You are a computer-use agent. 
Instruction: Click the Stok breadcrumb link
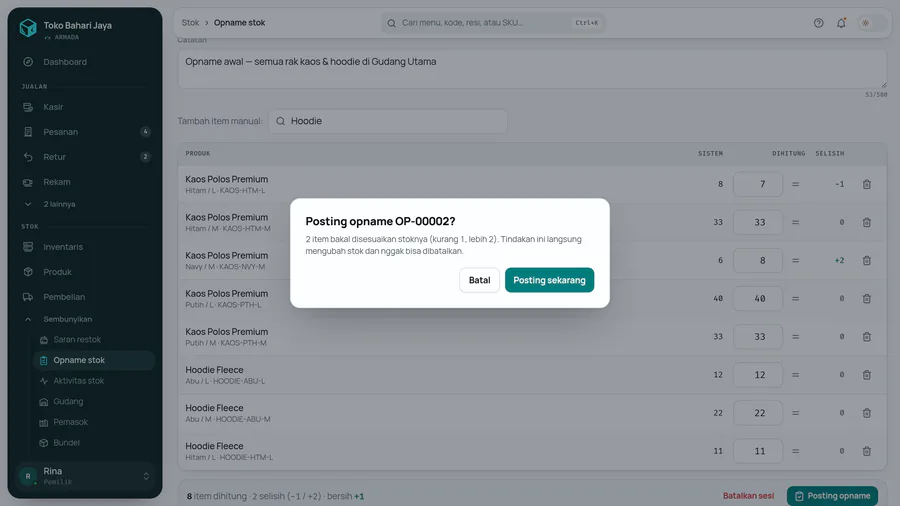[190, 23]
